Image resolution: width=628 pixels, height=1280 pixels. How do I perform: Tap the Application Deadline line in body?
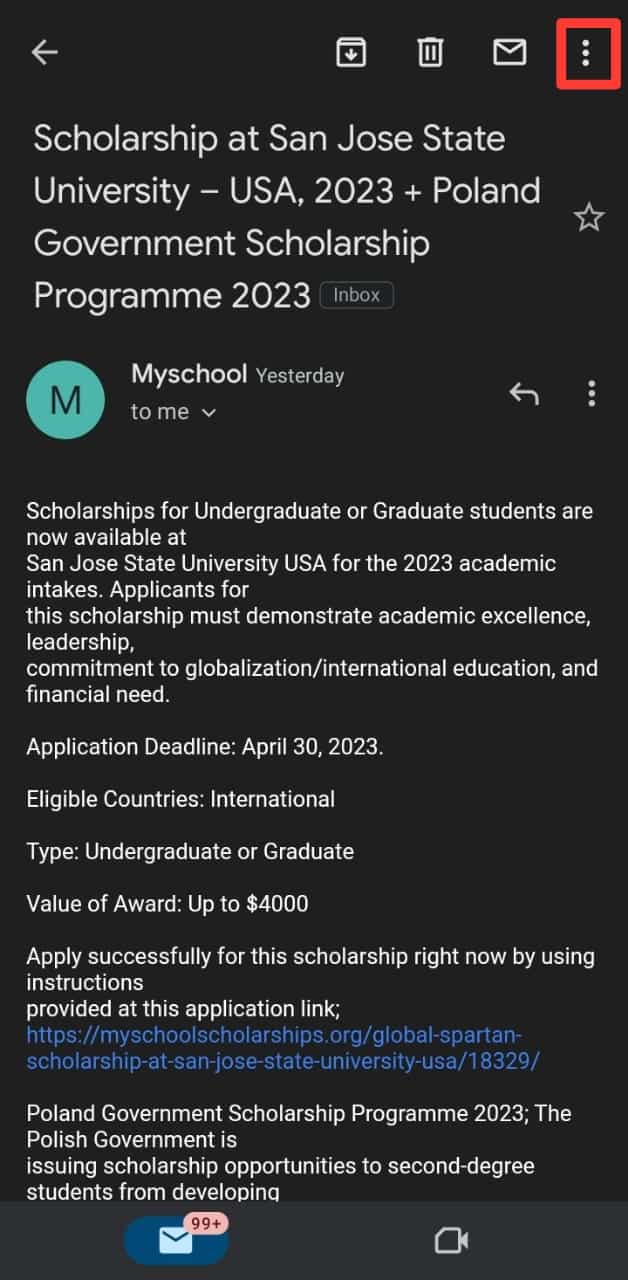(x=204, y=747)
